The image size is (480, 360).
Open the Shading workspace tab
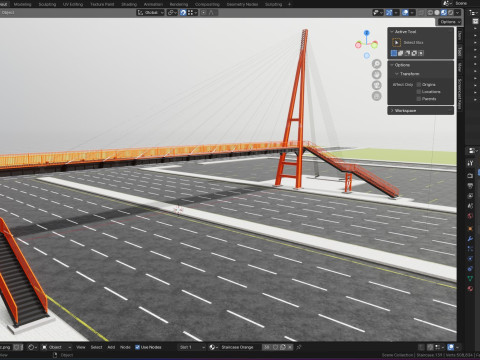[x=129, y=4]
